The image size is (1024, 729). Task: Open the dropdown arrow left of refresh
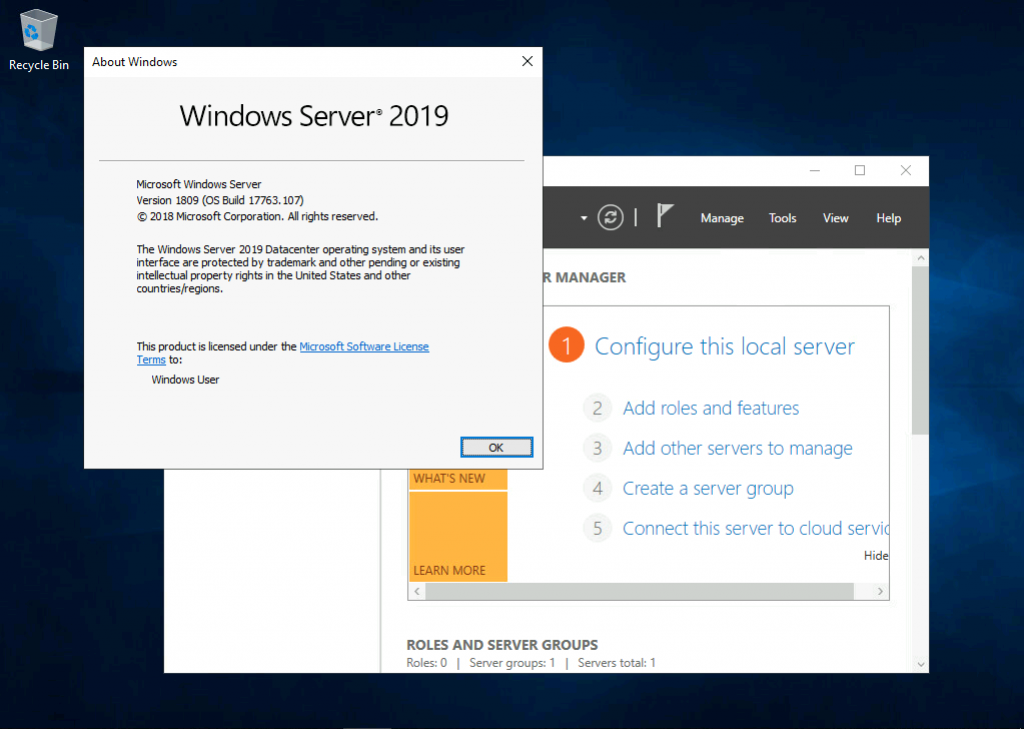pyautogui.click(x=583, y=217)
